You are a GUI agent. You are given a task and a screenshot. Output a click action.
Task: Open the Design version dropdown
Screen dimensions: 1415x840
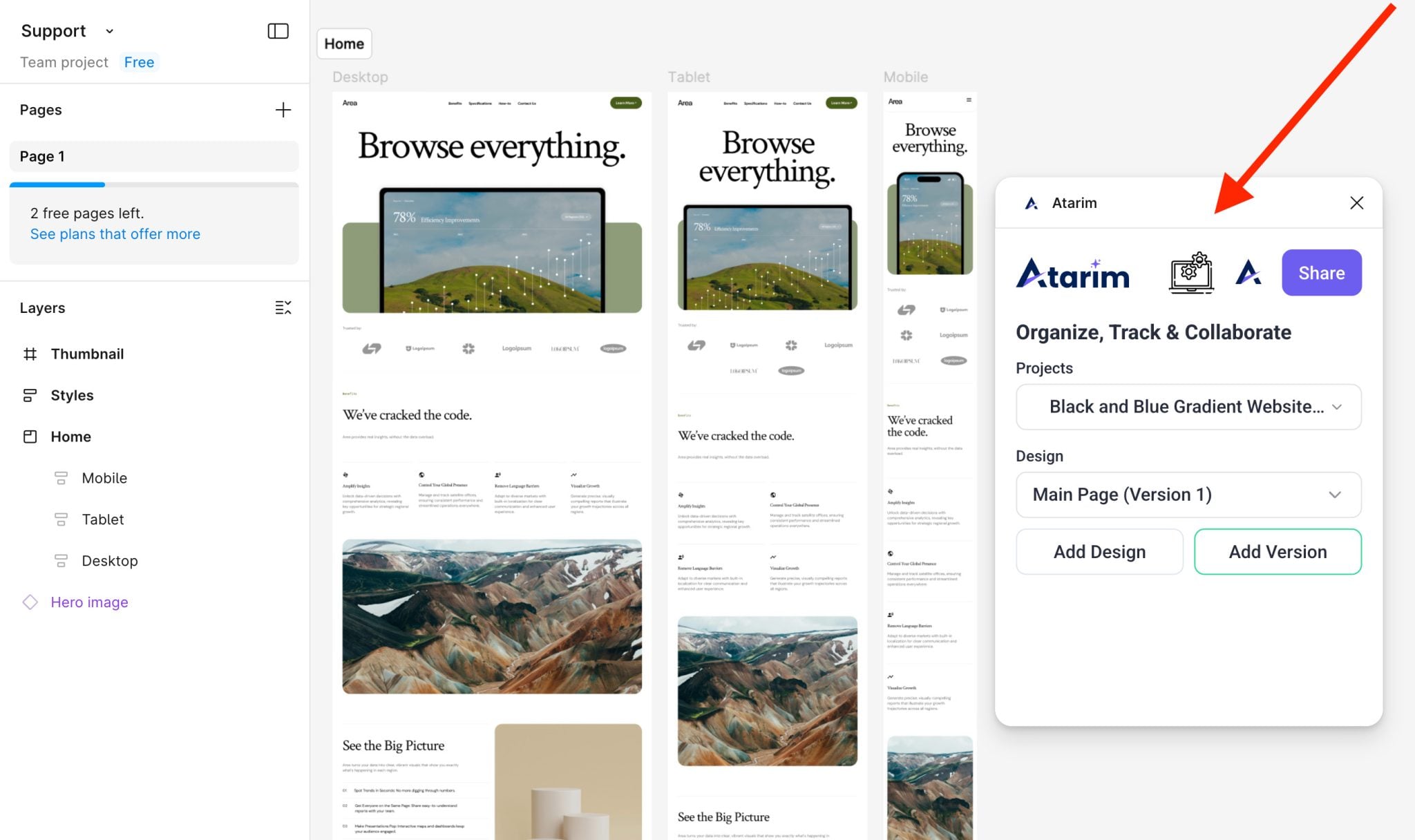(x=1188, y=495)
